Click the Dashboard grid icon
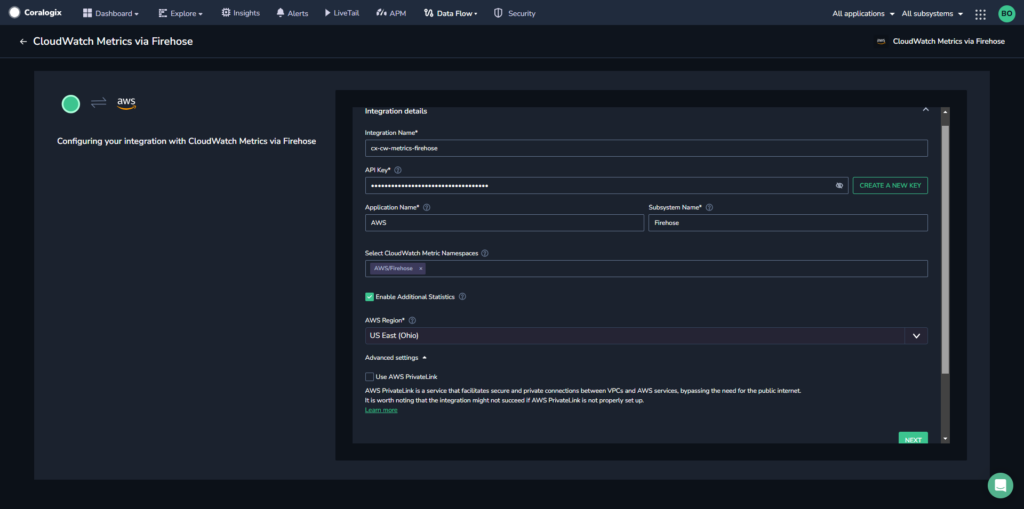Screen dimensions: 1024x509 click(x=88, y=13)
